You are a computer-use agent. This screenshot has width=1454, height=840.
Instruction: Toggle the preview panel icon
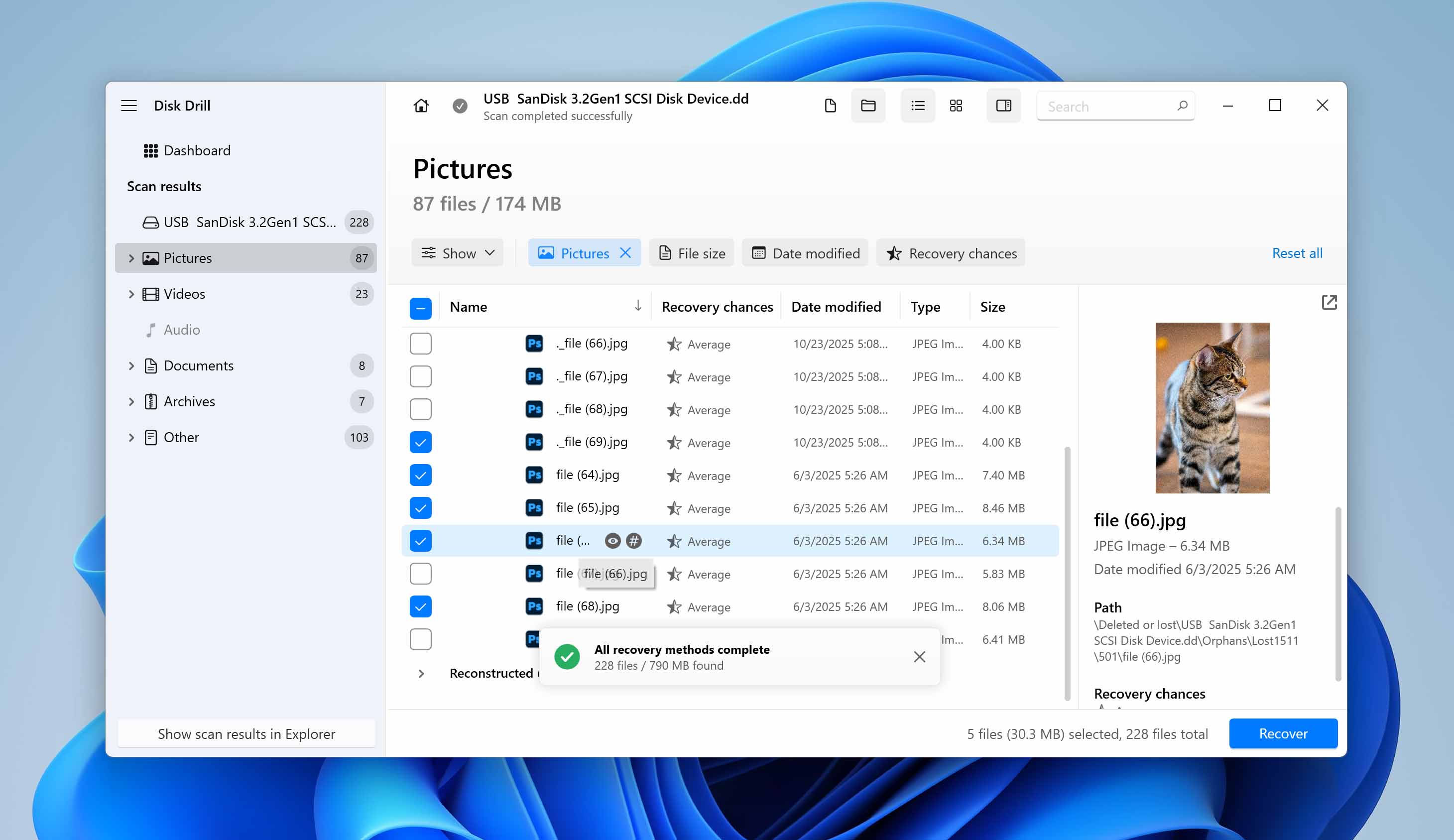pos(1003,106)
